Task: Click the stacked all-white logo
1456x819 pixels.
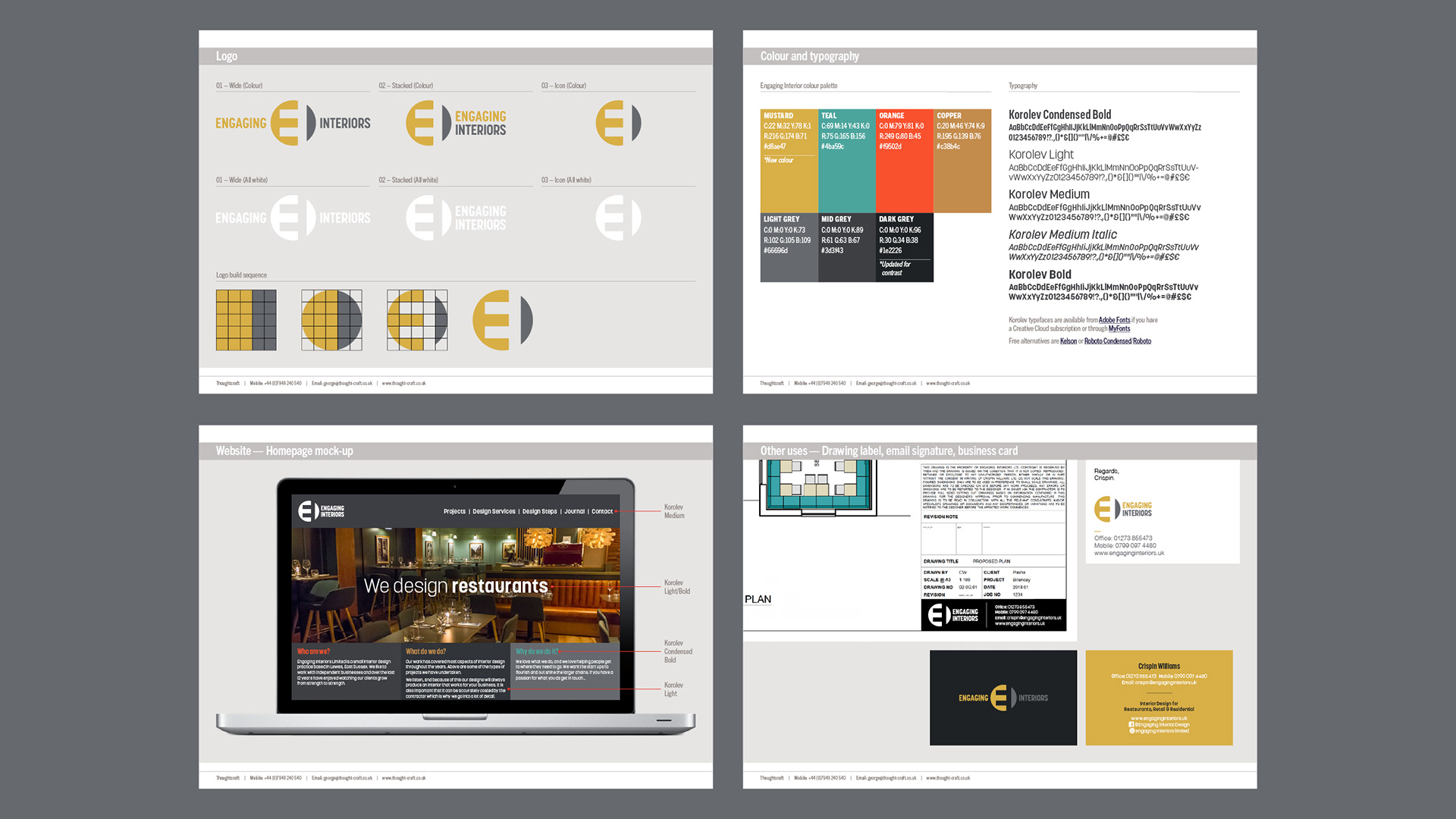Action: pyautogui.click(x=456, y=218)
